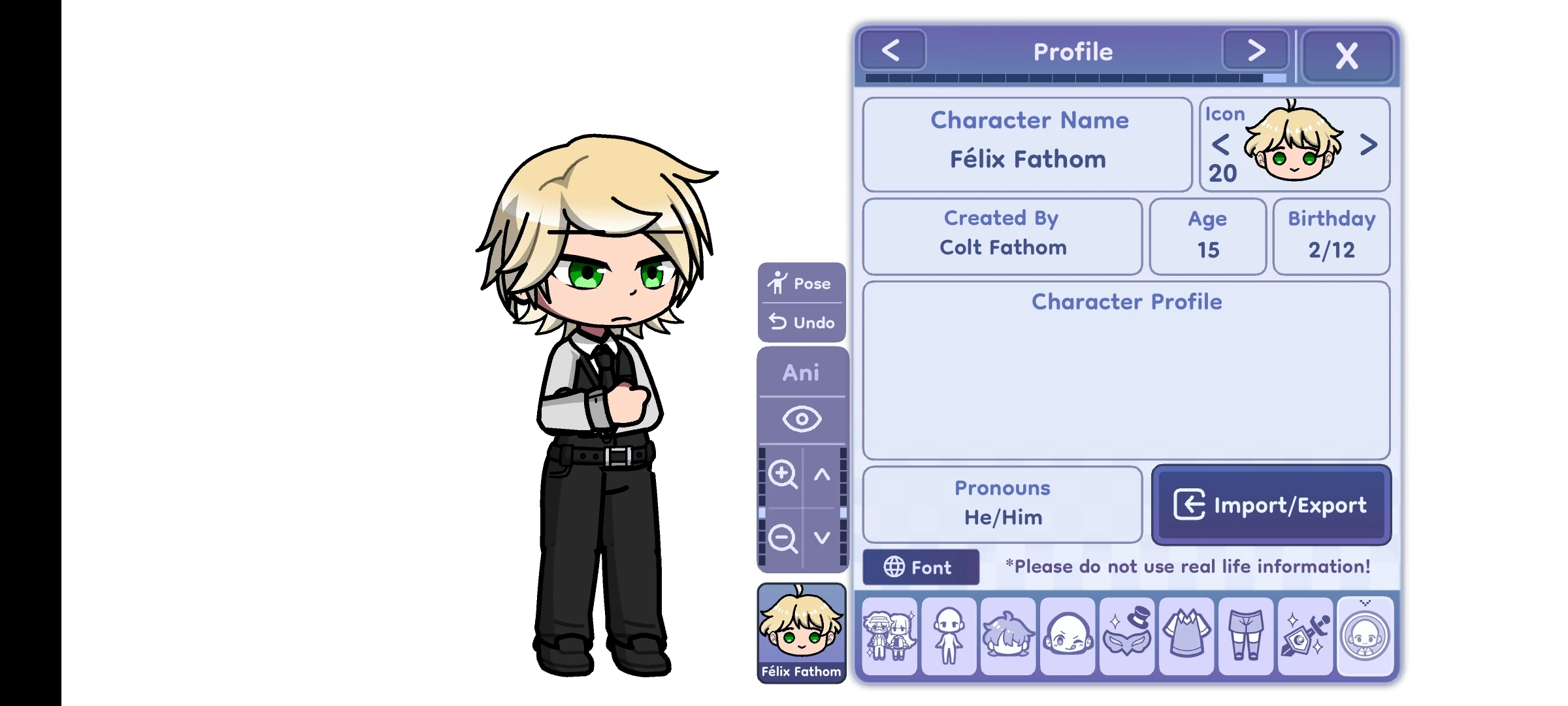1568x706 pixels.
Task: Open the character presets tab icon
Action: [889, 636]
